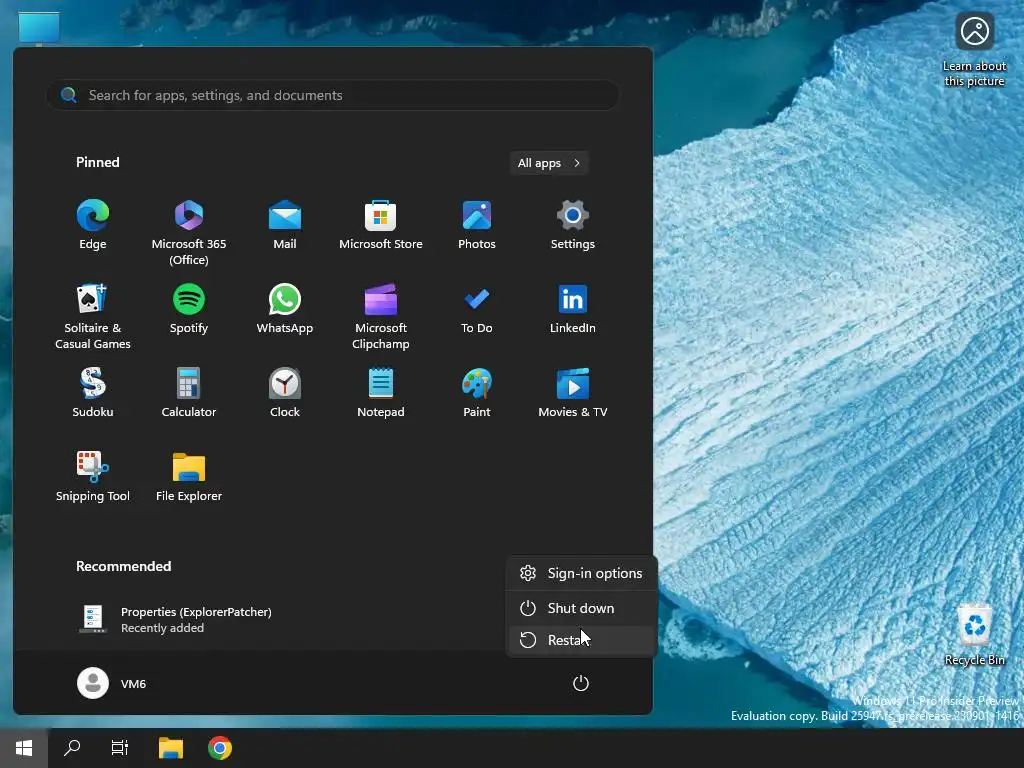1024x768 pixels.
Task: Click the Start menu search field
Action: pos(332,95)
